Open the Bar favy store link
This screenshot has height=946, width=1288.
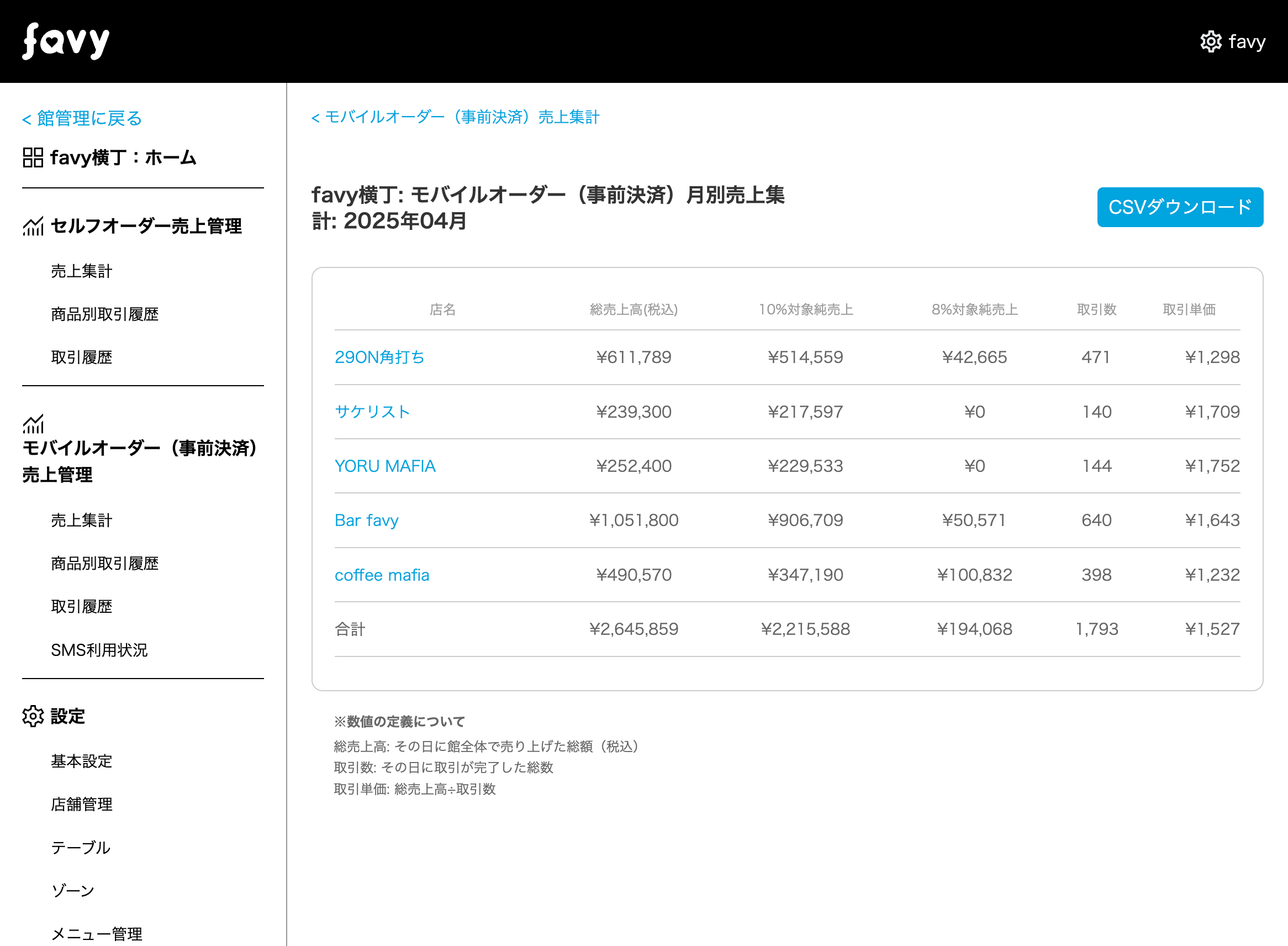(366, 520)
